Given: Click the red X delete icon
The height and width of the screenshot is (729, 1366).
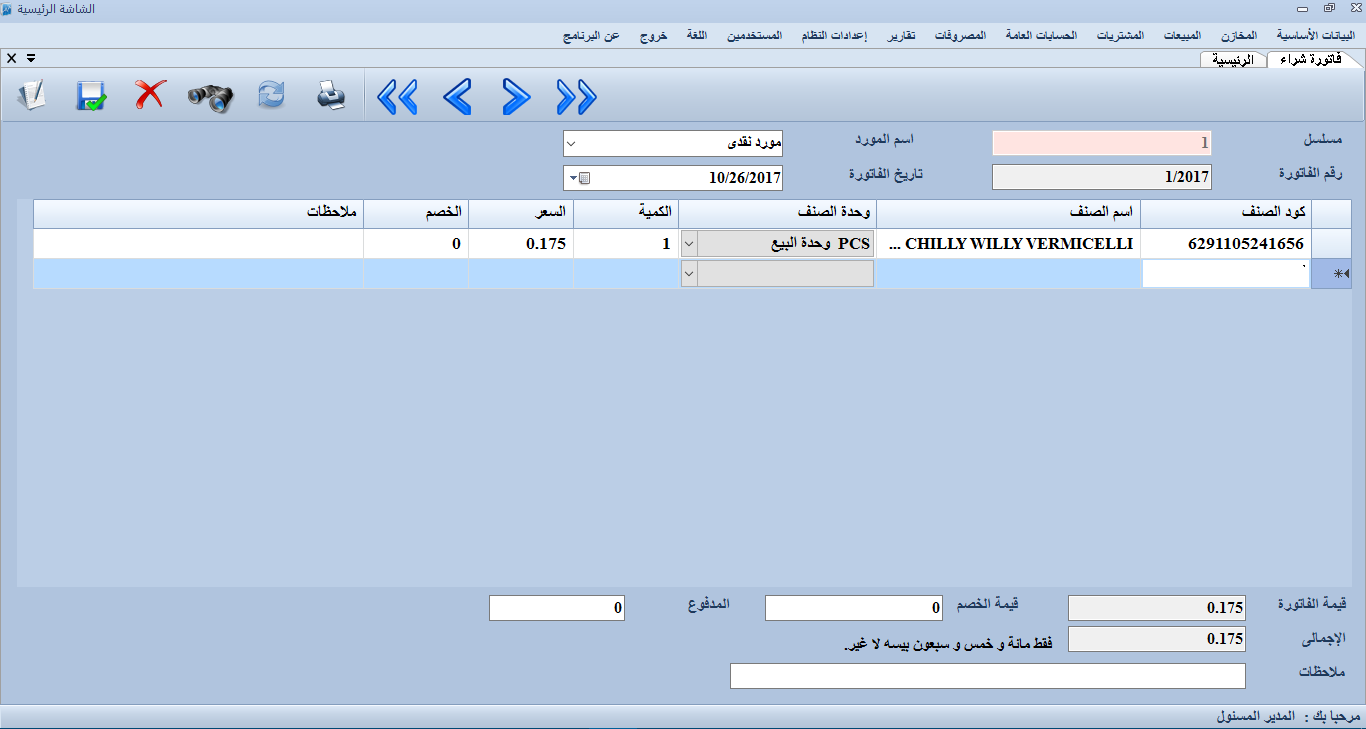Looking at the screenshot, I should point(150,97).
